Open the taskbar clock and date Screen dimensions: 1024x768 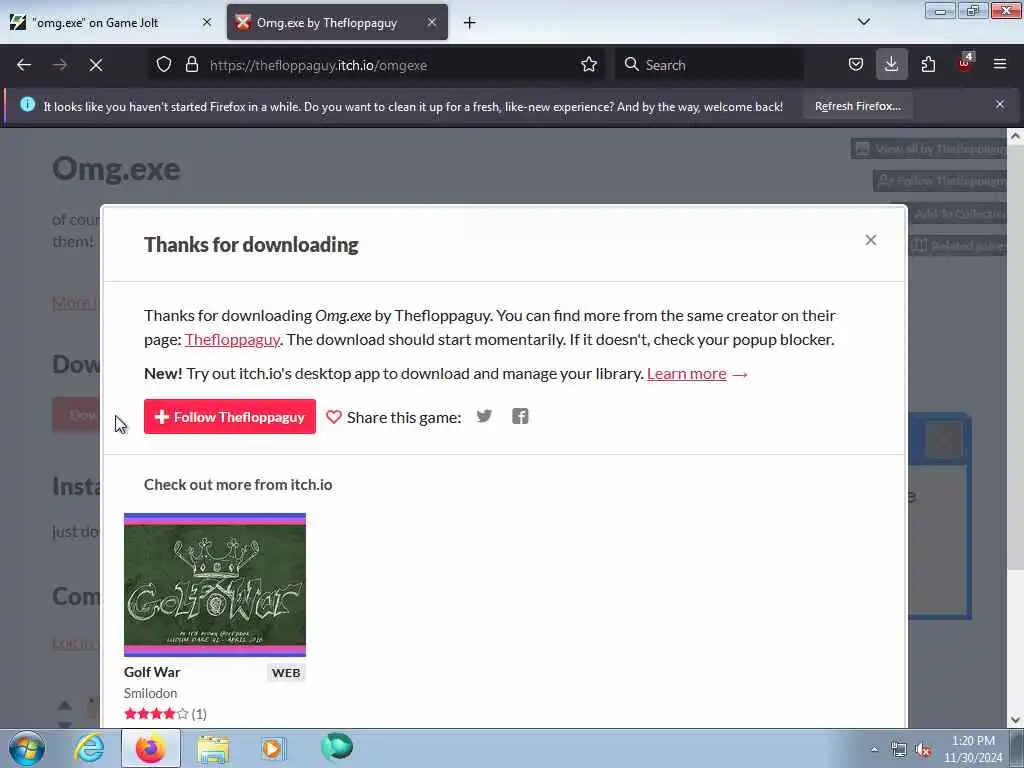pos(973,749)
